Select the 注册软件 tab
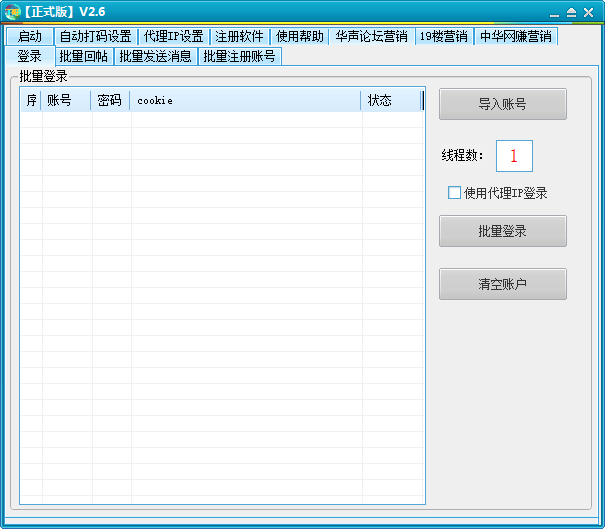Image resolution: width=605 pixels, height=529 pixels. (240, 36)
